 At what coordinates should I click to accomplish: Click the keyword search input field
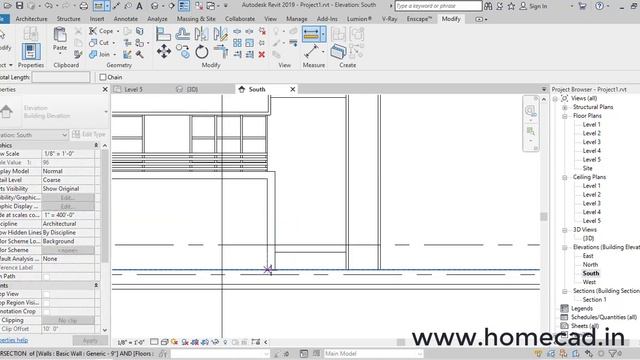438,6
